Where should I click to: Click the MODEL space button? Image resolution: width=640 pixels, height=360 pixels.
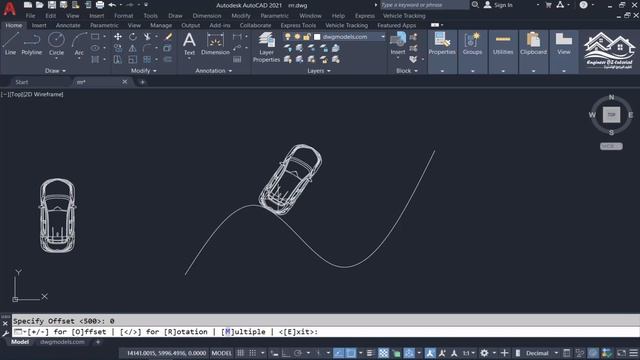222,353
